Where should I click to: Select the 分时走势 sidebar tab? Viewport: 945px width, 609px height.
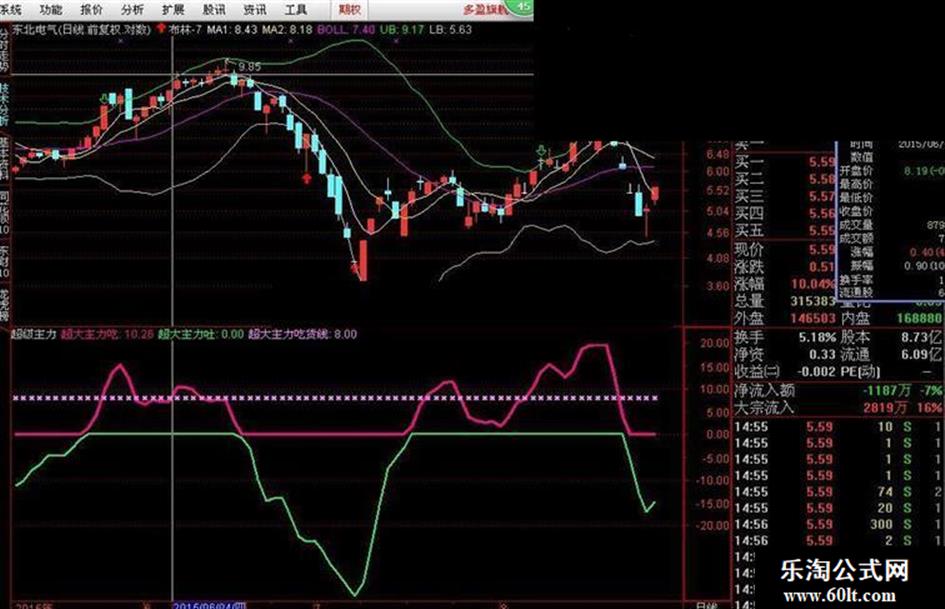coord(5,53)
